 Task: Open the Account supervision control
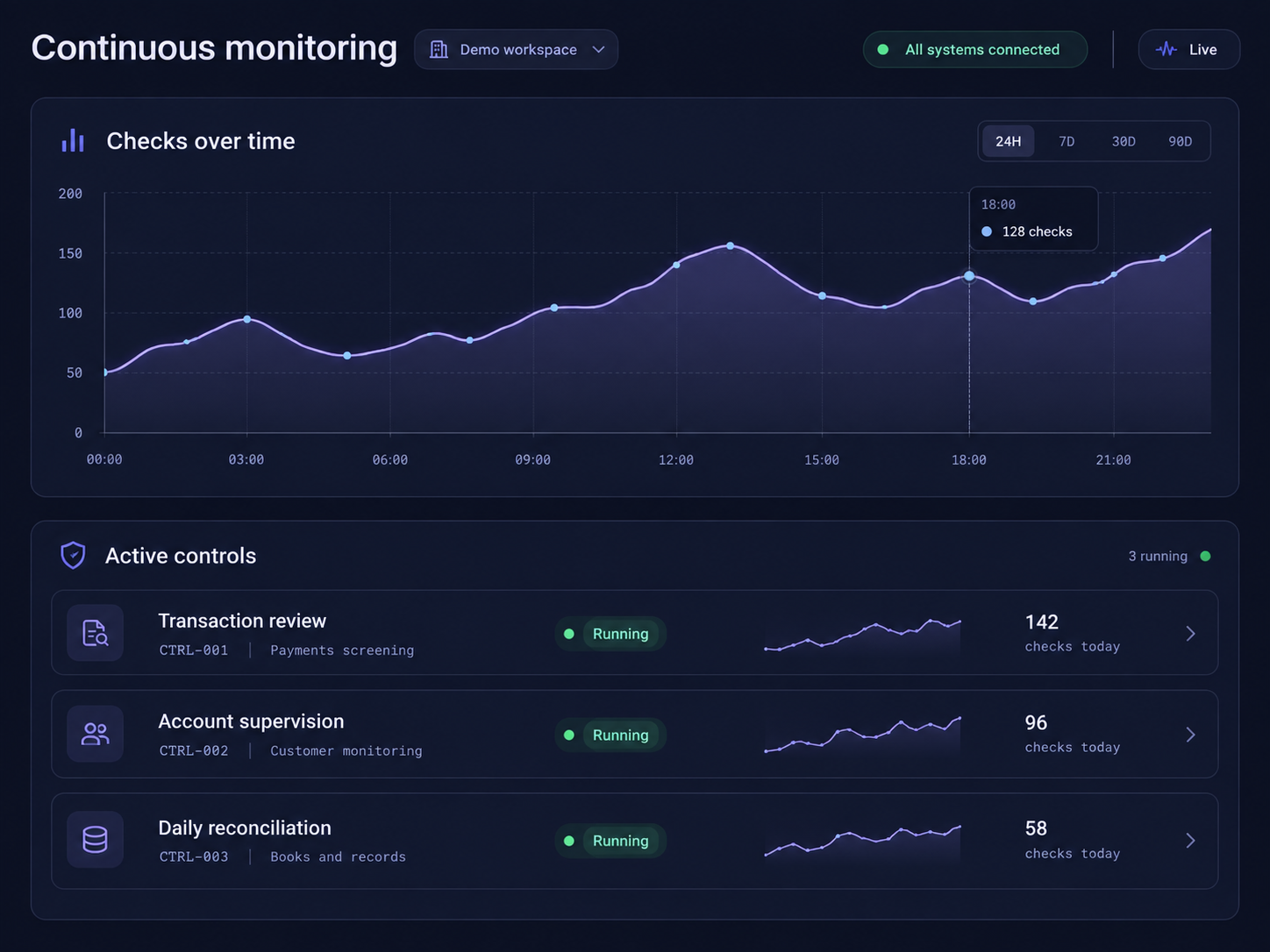click(635, 734)
